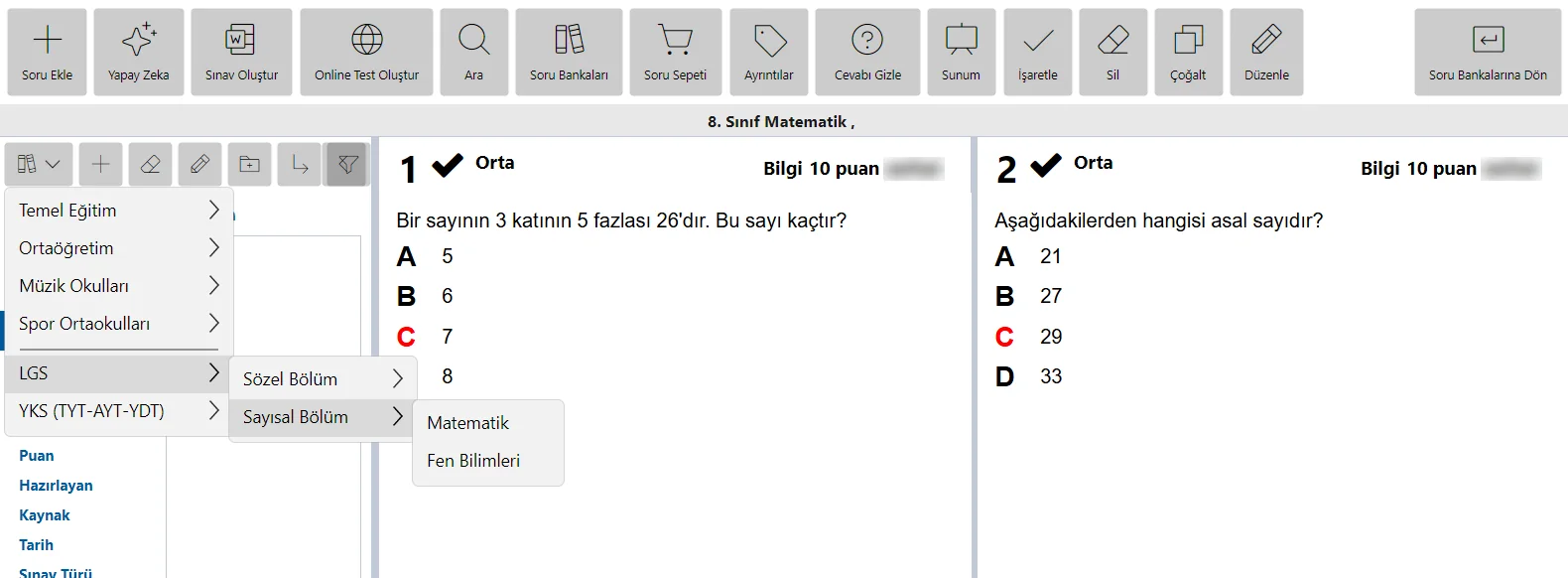The image size is (1568, 578).
Task: Select answer B of question 2
Action: point(1004,297)
